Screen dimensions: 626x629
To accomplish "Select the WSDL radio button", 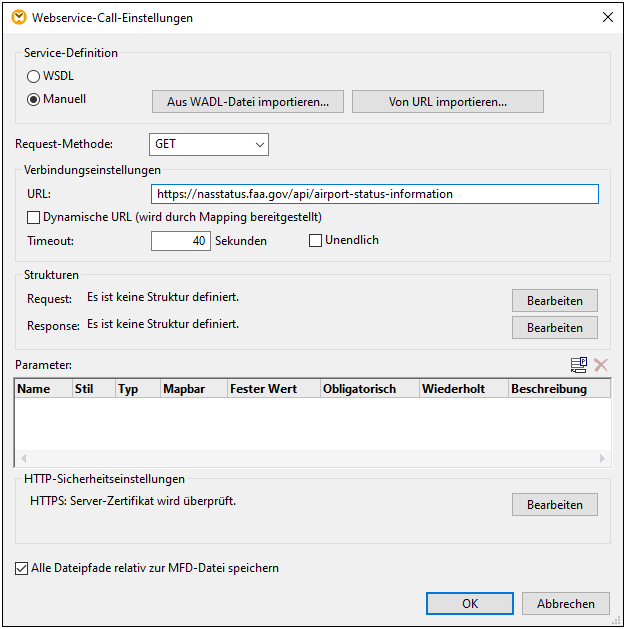I will [34, 76].
